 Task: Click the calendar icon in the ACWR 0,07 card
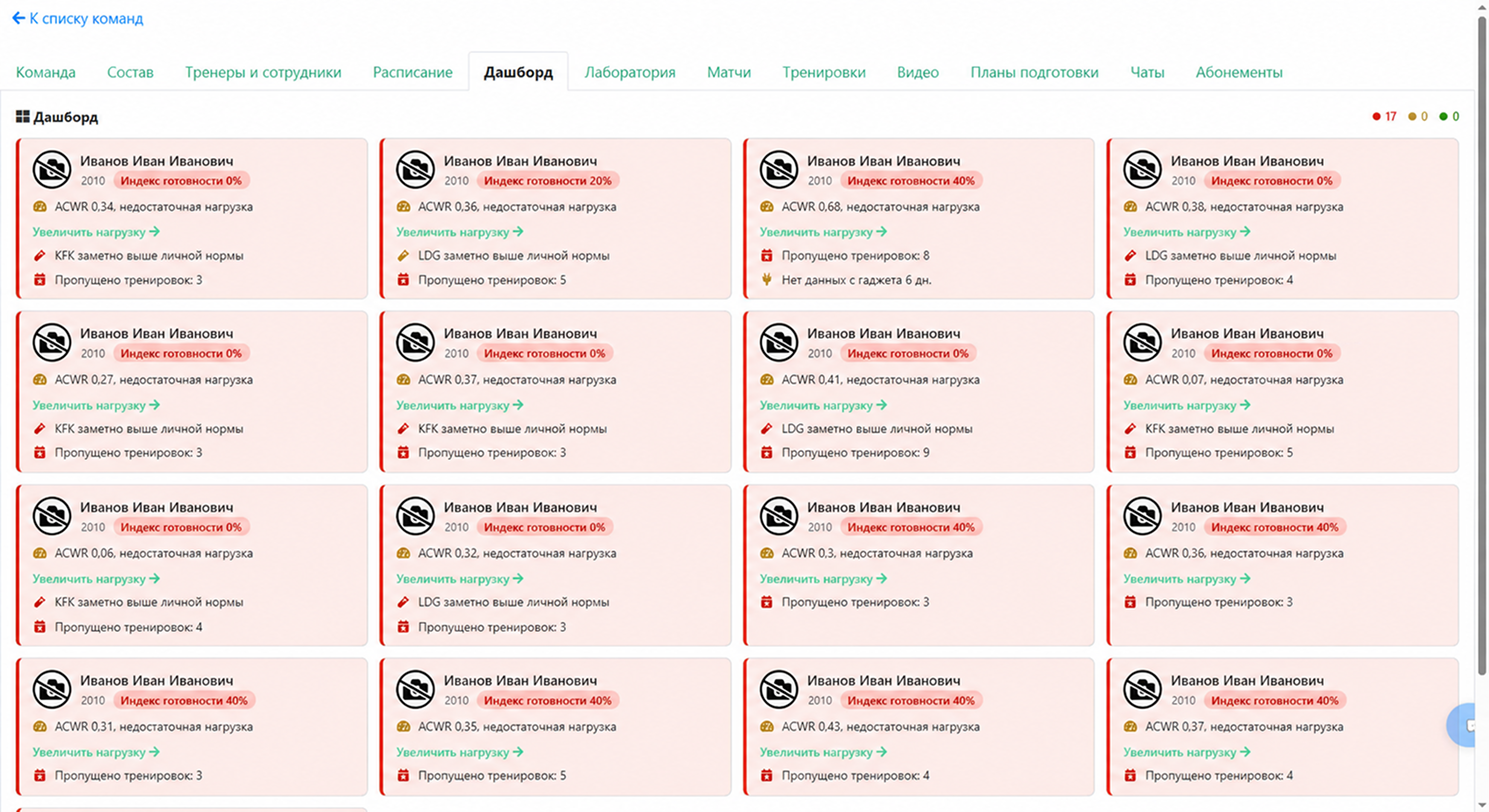coord(1131,453)
